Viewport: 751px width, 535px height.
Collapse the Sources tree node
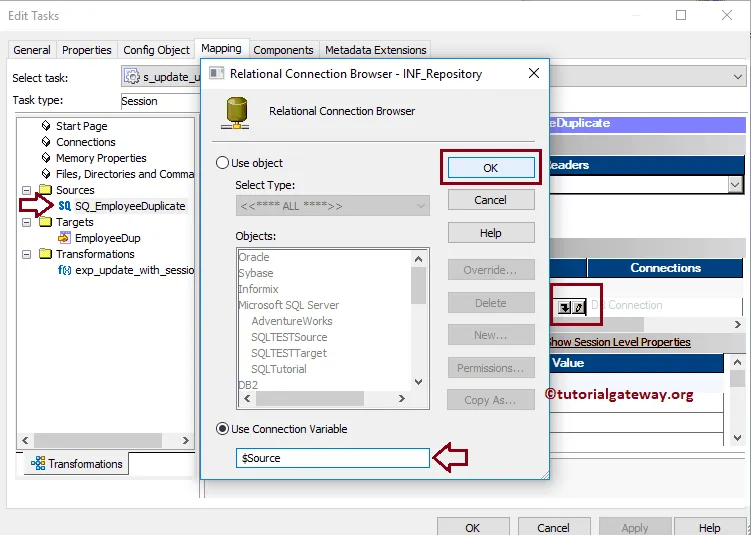click(27, 190)
